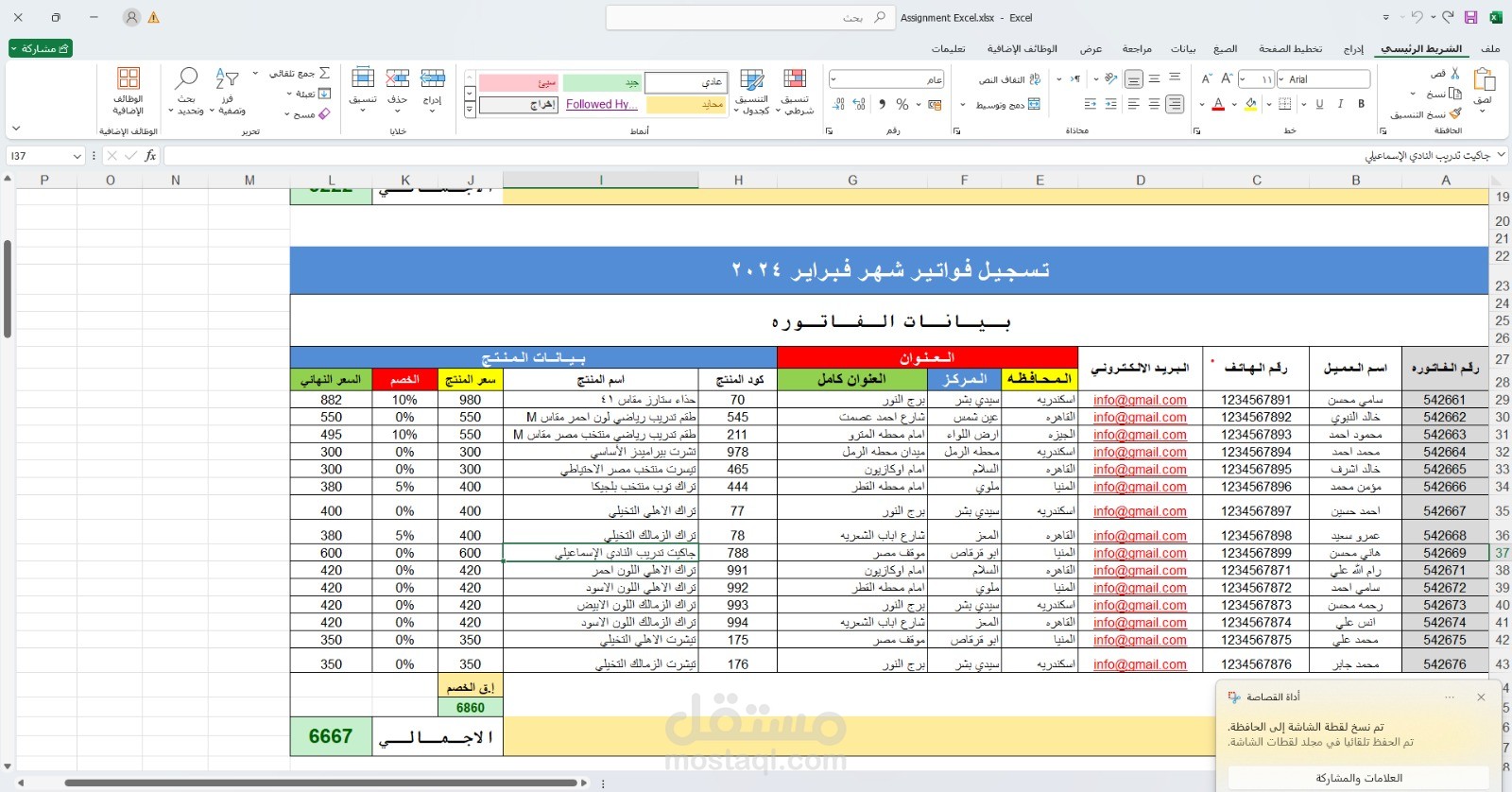The image size is (1512, 792).
Task: Apply the Good (جيد) green cell style
Action: (601, 82)
